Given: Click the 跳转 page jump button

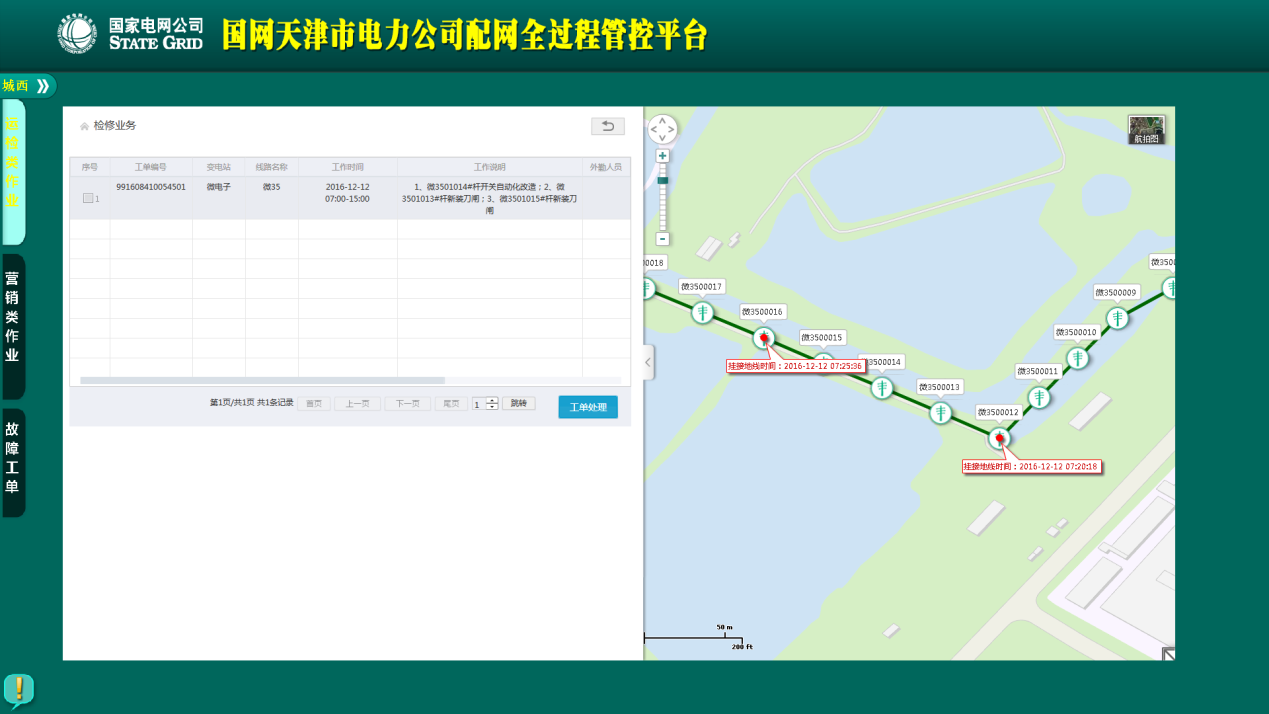Looking at the screenshot, I should 518,404.
